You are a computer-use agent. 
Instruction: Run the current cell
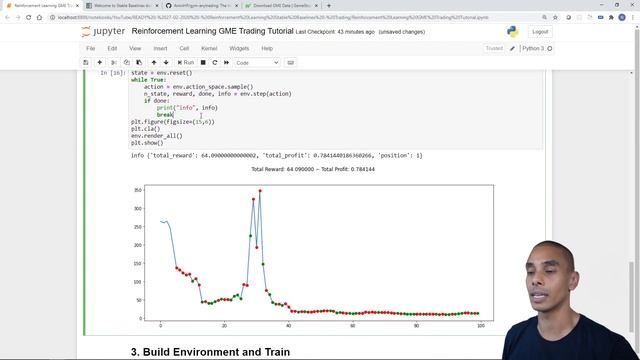point(186,62)
